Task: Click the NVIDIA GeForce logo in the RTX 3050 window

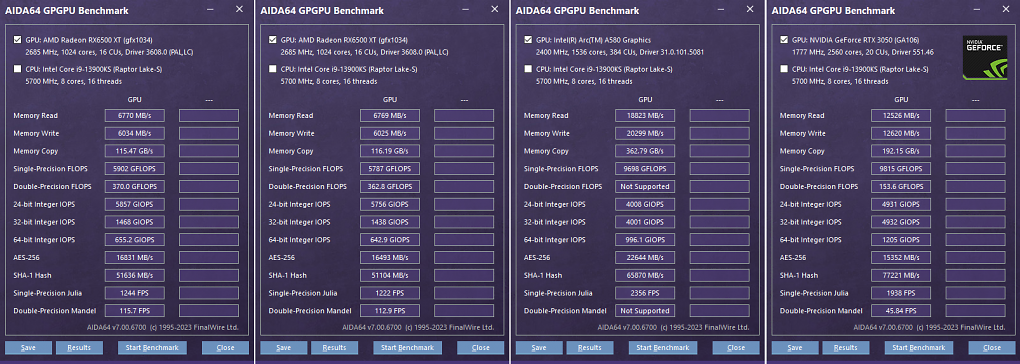Action: (985, 57)
